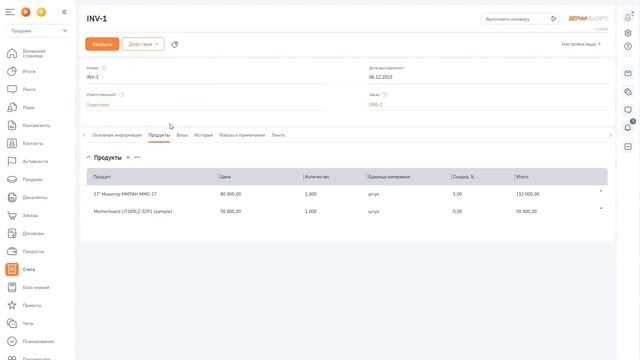This screenshot has width=640, height=360.
Task: Click info icon next to Ответственный label
Action: pyautogui.click(x=122, y=95)
